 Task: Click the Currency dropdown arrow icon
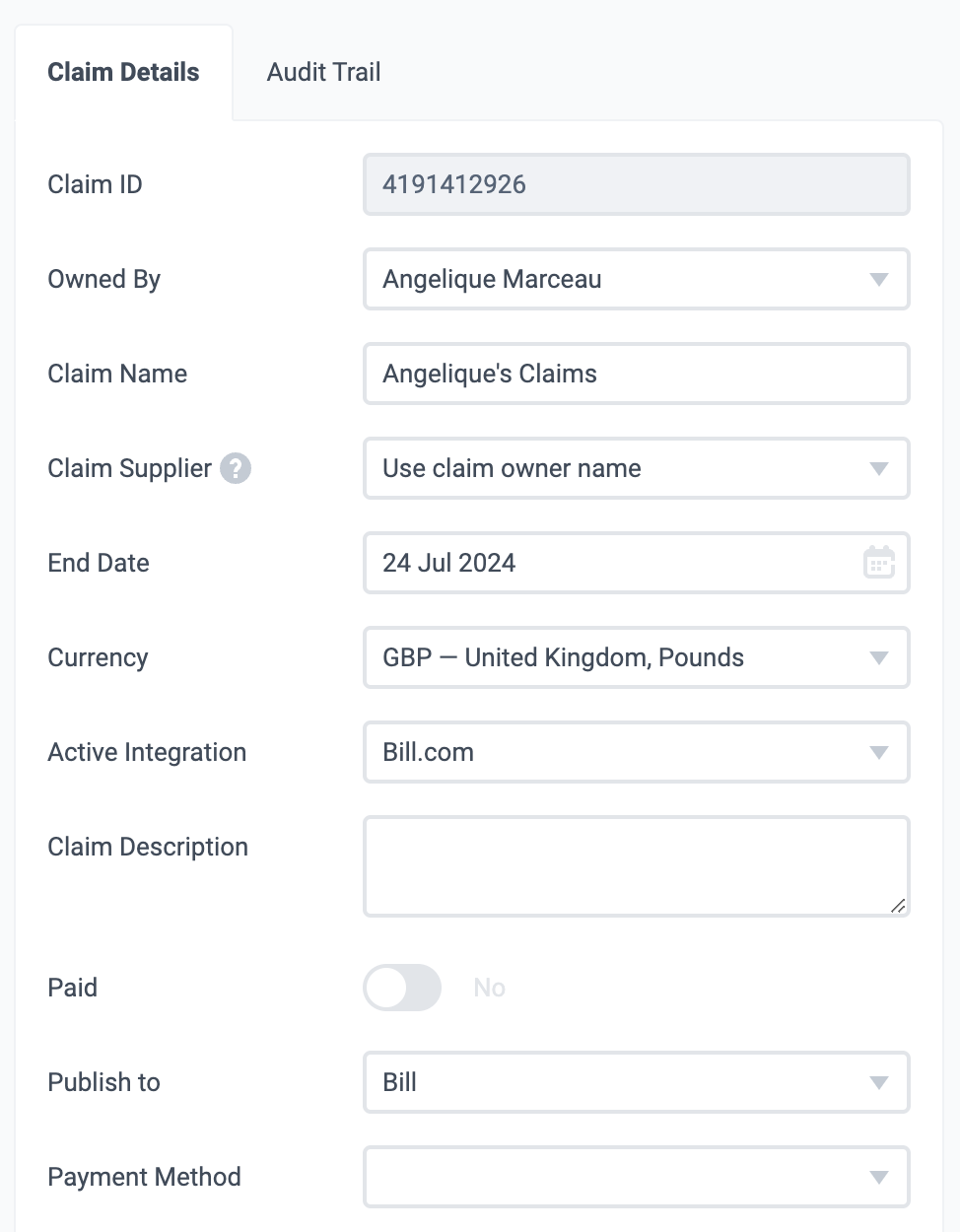click(879, 657)
